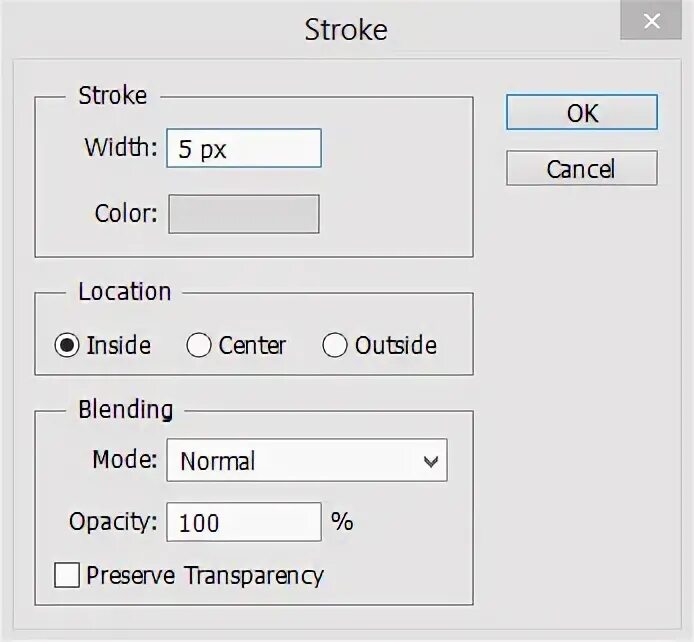
Task: Click the "Color:" label text
Action: pyautogui.click(x=126, y=214)
